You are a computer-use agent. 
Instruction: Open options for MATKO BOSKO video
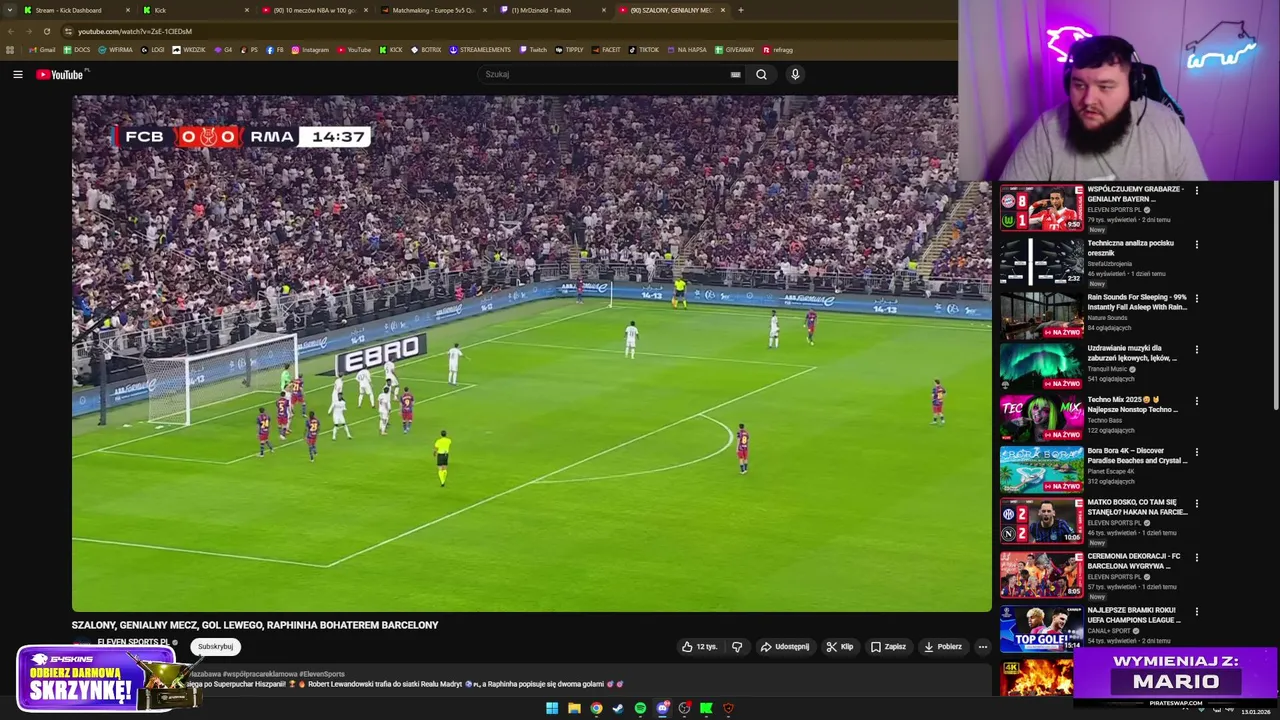pos(1196,504)
